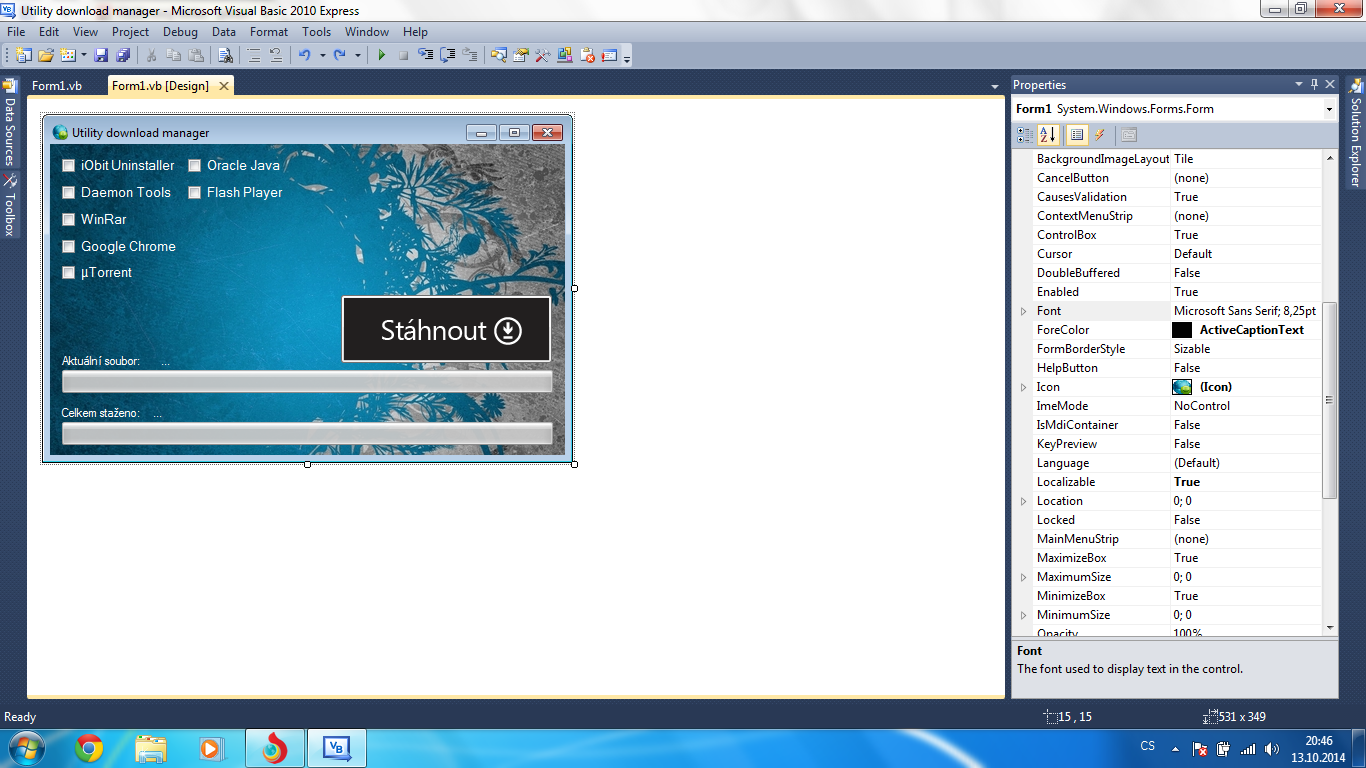Expand the MaximumSize property
The image size is (1366, 768).
(x=1023, y=577)
